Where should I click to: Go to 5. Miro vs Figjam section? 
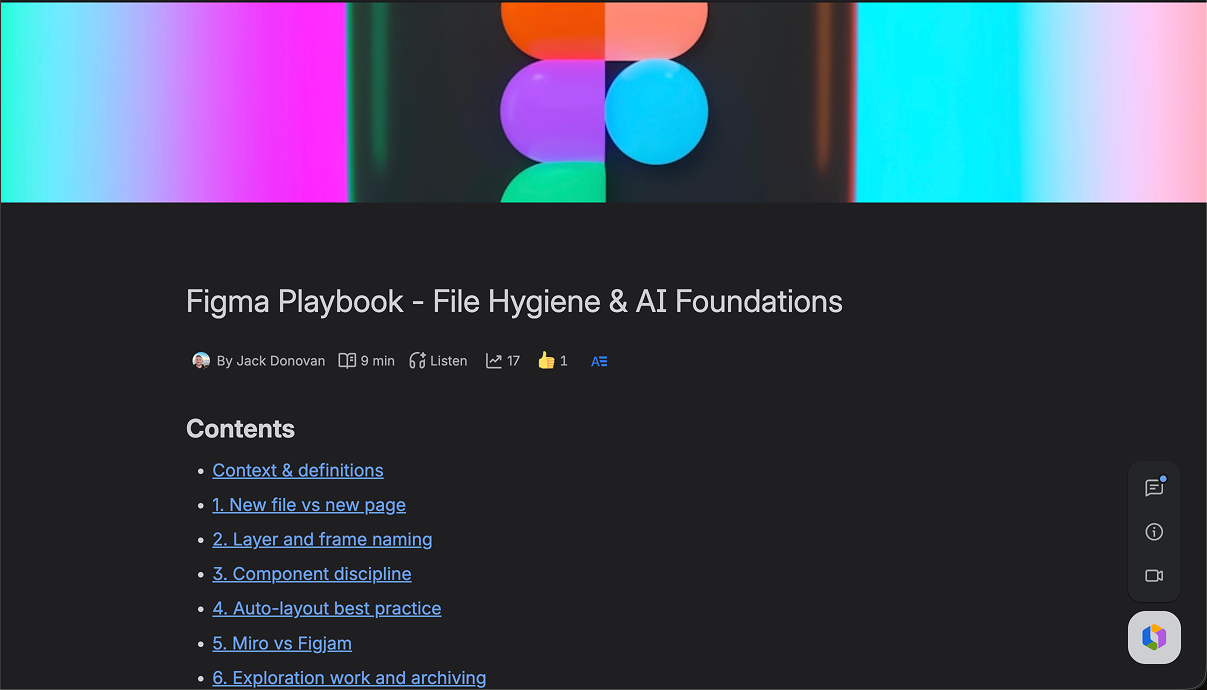(x=282, y=643)
